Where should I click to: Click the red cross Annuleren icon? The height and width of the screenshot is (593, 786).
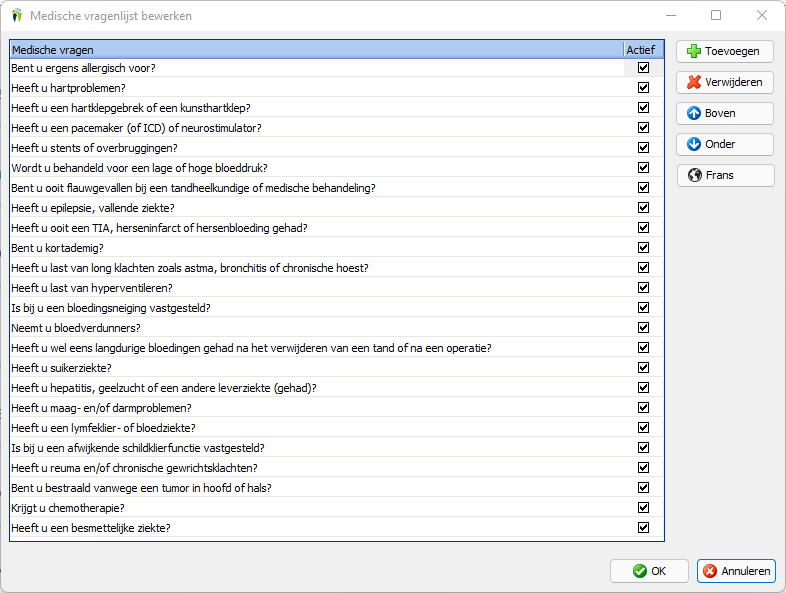point(710,571)
